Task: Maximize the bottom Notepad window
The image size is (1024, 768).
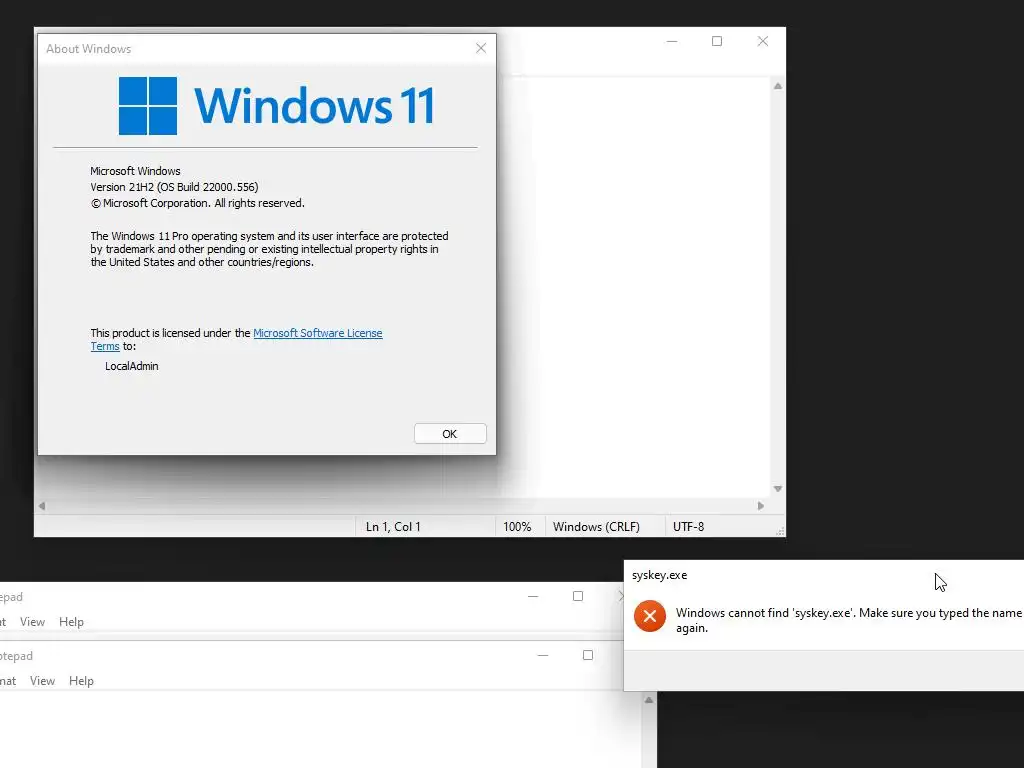Action: pos(588,655)
